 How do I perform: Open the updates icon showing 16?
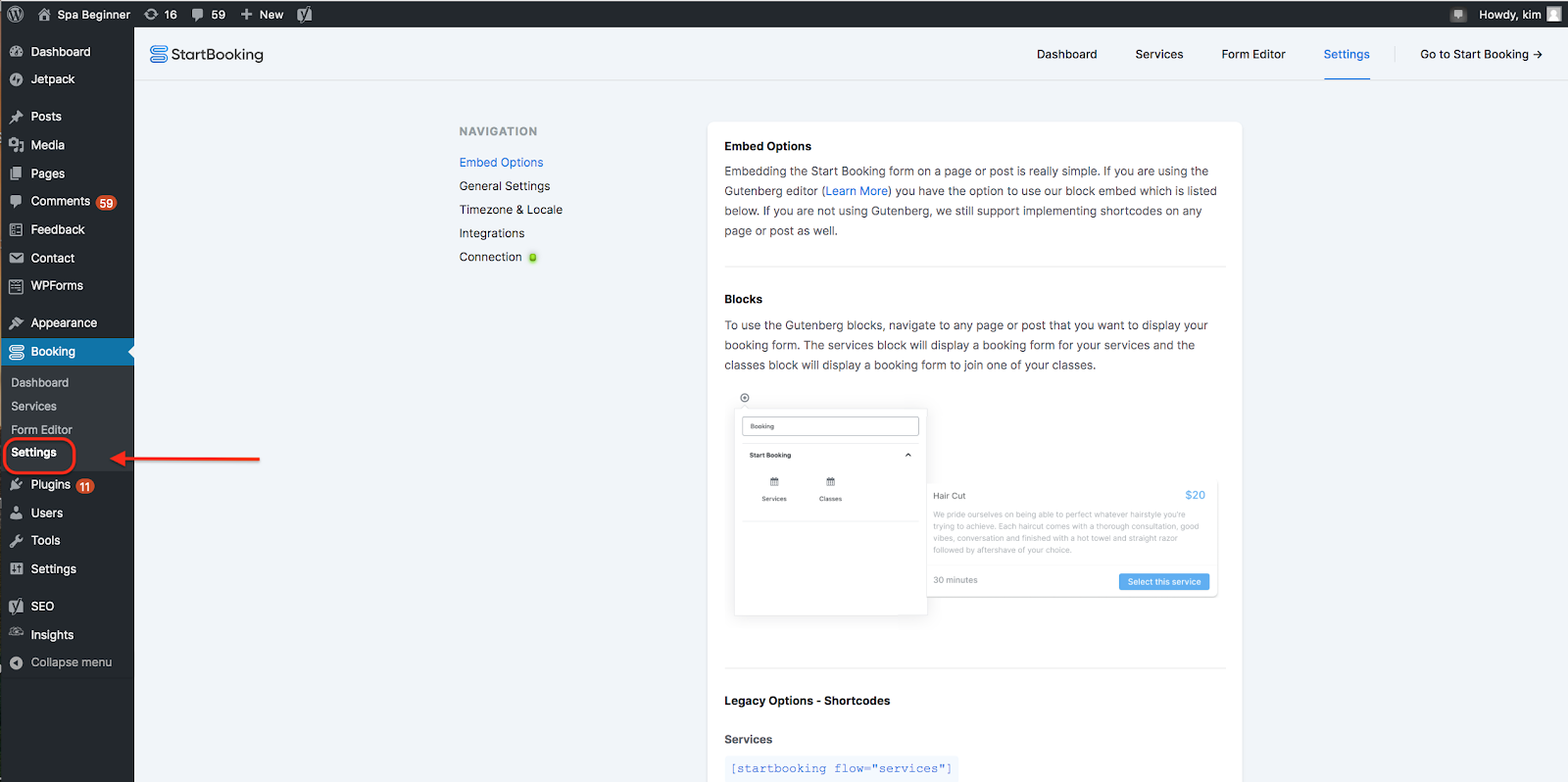(x=161, y=15)
